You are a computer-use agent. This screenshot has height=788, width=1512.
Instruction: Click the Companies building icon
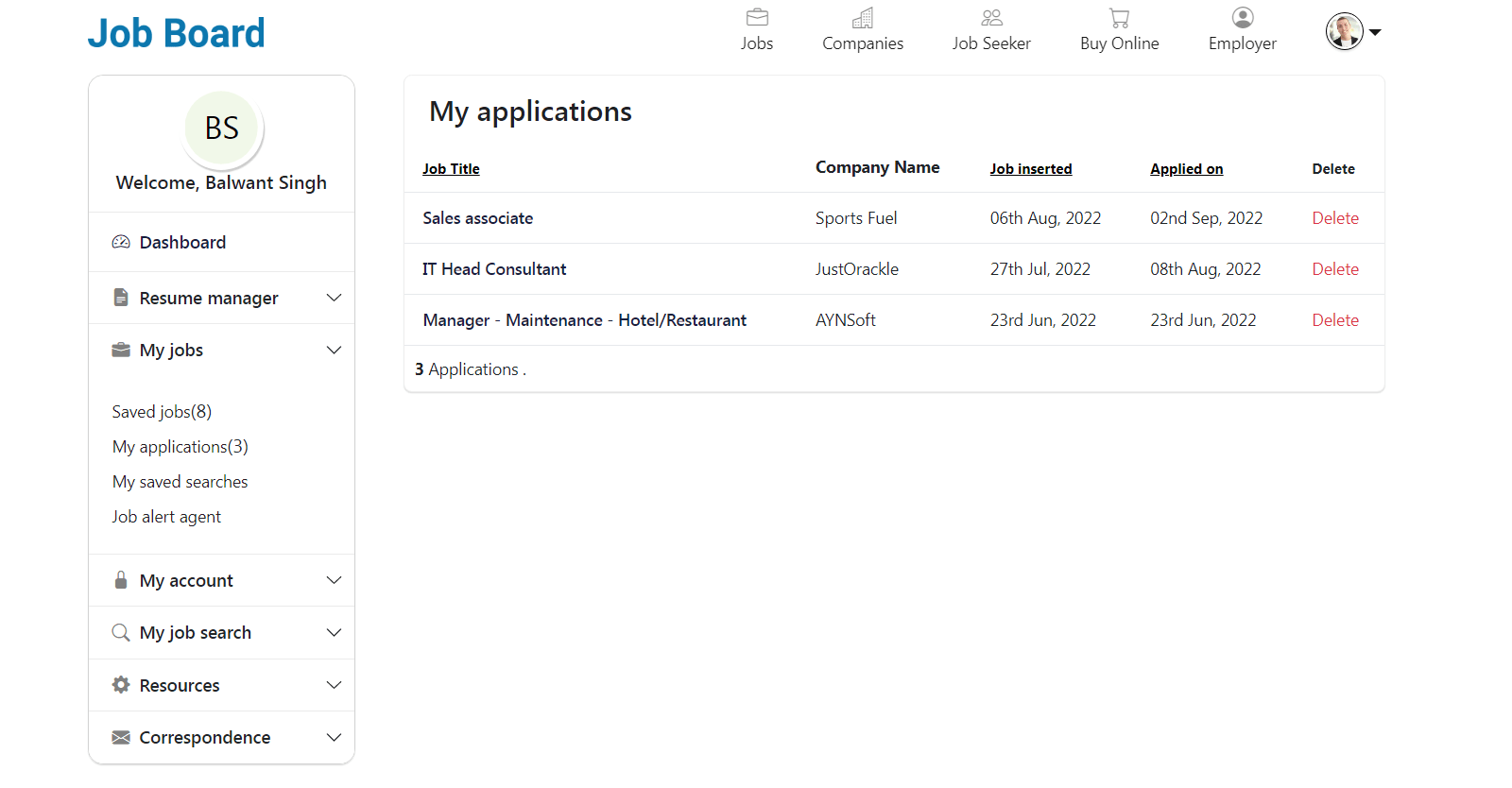(x=863, y=17)
